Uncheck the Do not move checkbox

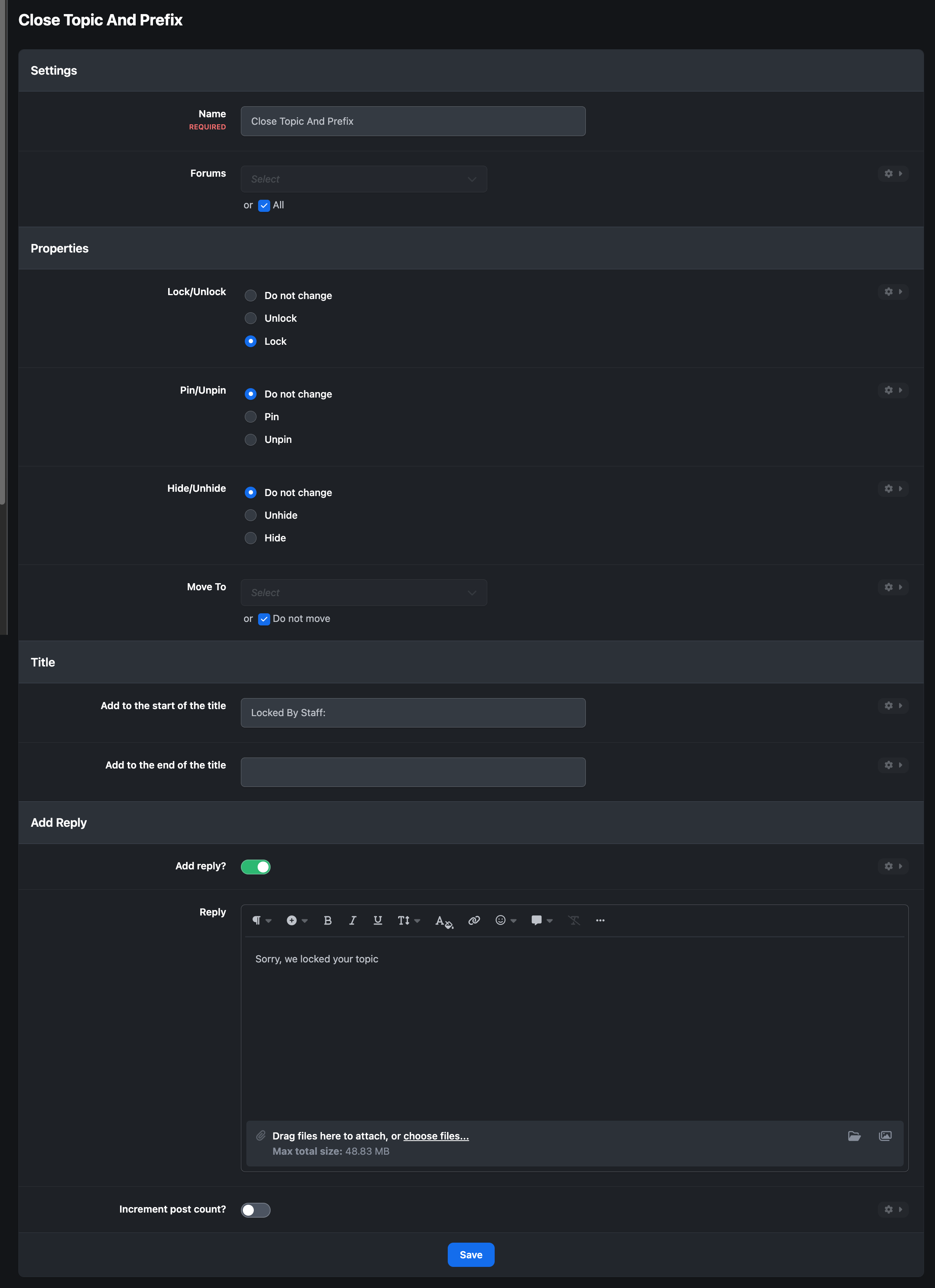point(264,619)
